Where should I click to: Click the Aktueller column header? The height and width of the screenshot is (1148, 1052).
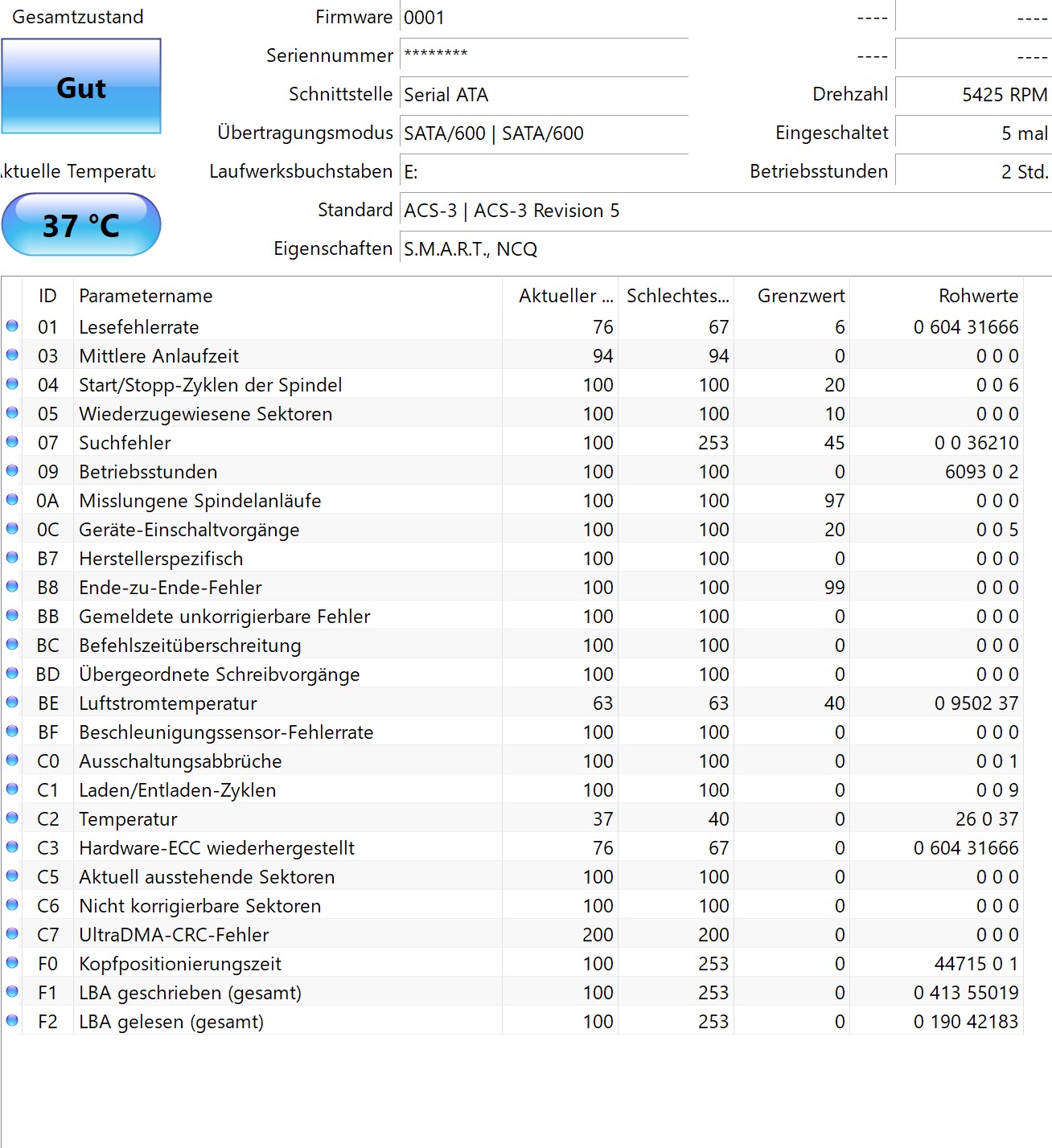(x=561, y=296)
